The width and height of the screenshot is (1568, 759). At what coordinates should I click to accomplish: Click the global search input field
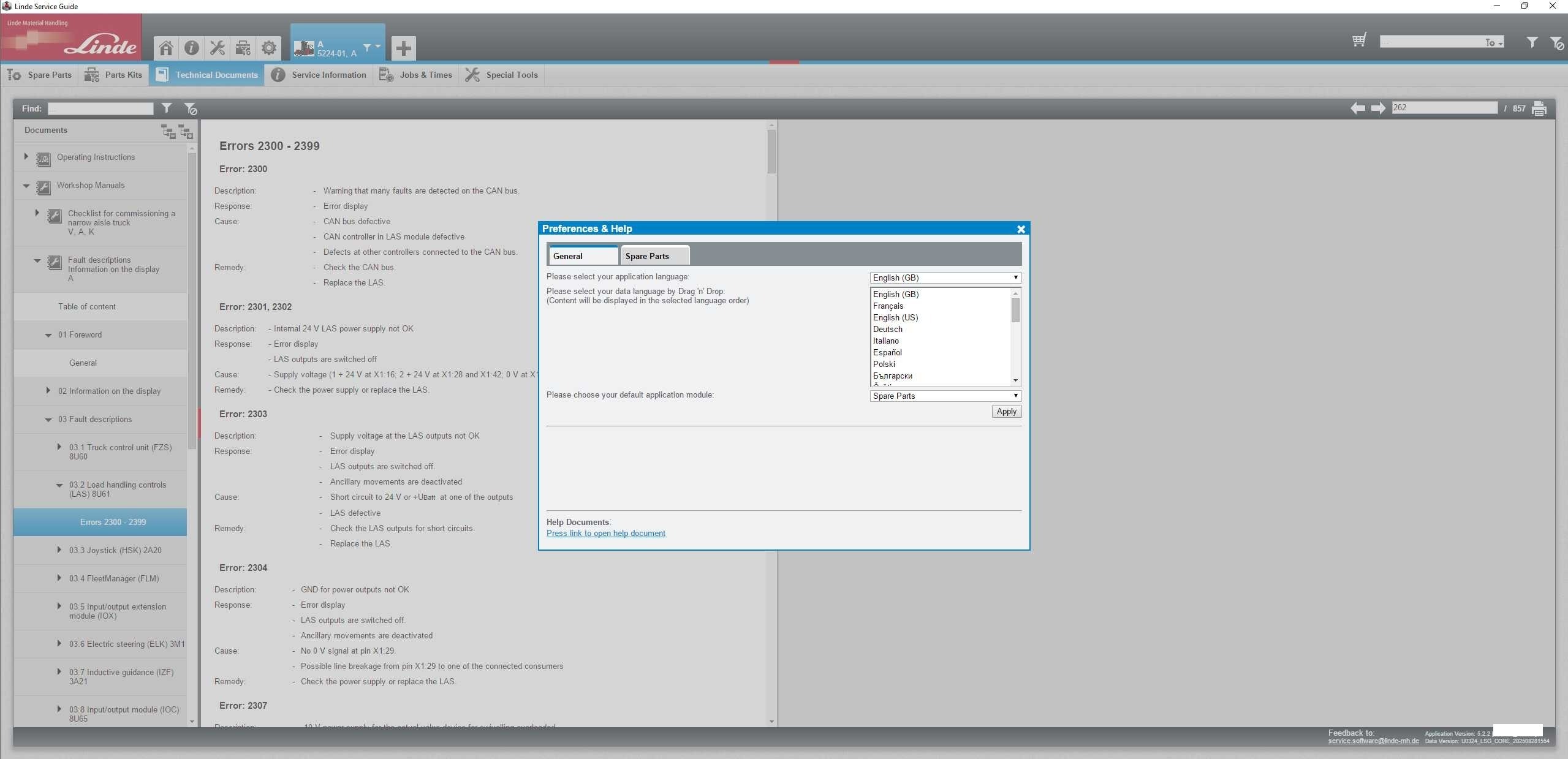click(x=1431, y=42)
